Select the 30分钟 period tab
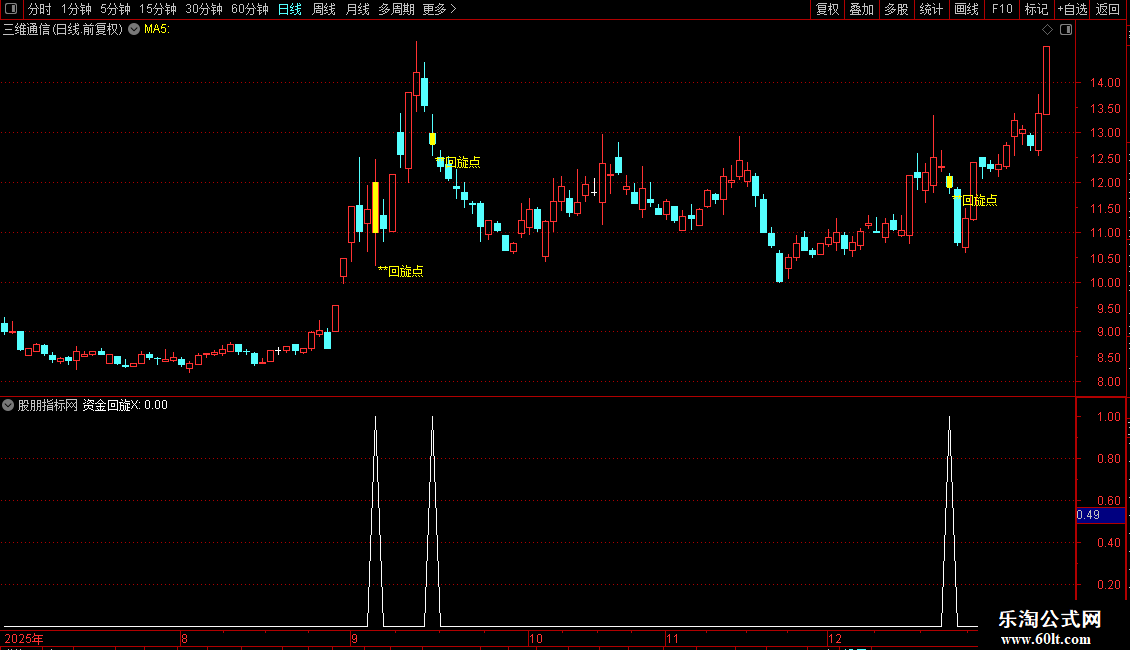Image resolution: width=1130 pixels, height=650 pixels. [x=203, y=9]
